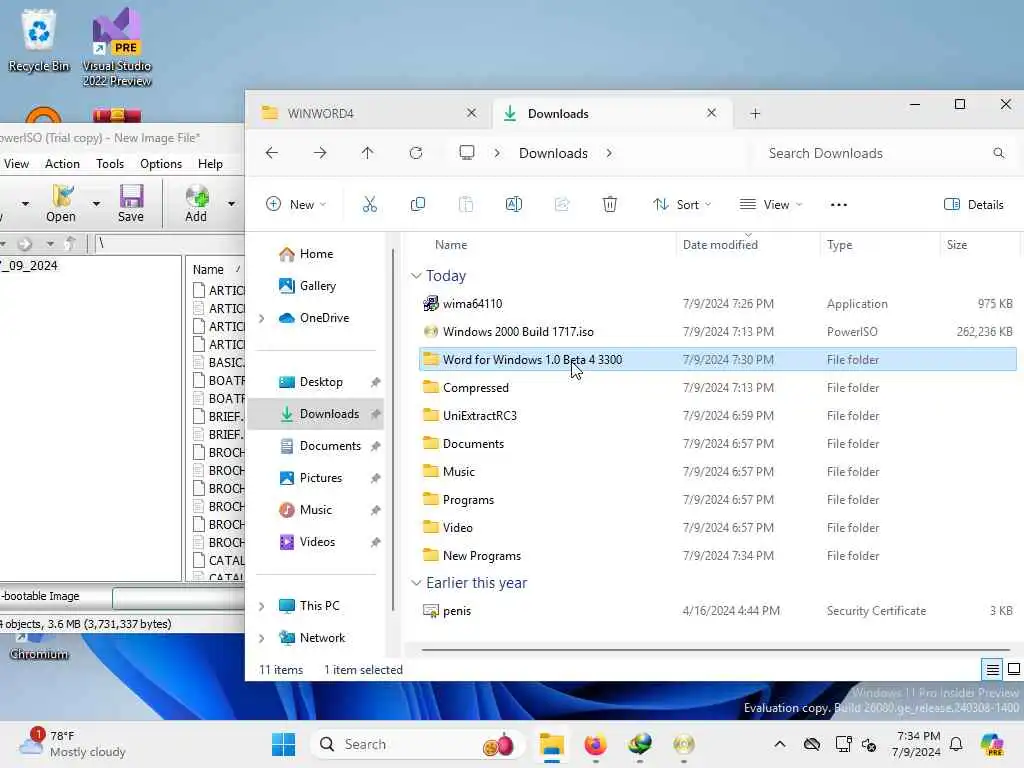
Task: Click the horizontal scrollbar in file list
Action: pyautogui.click(x=714, y=650)
